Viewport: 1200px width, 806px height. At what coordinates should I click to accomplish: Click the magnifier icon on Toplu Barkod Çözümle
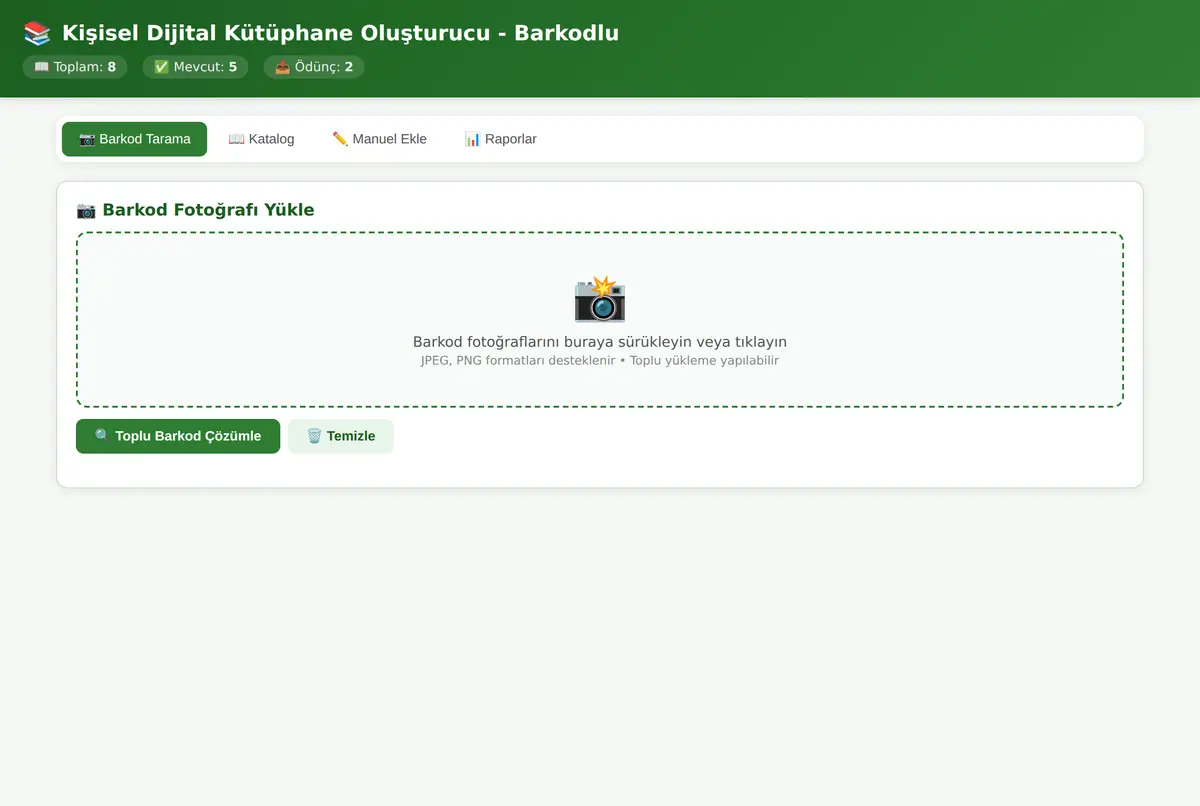click(x=102, y=436)
